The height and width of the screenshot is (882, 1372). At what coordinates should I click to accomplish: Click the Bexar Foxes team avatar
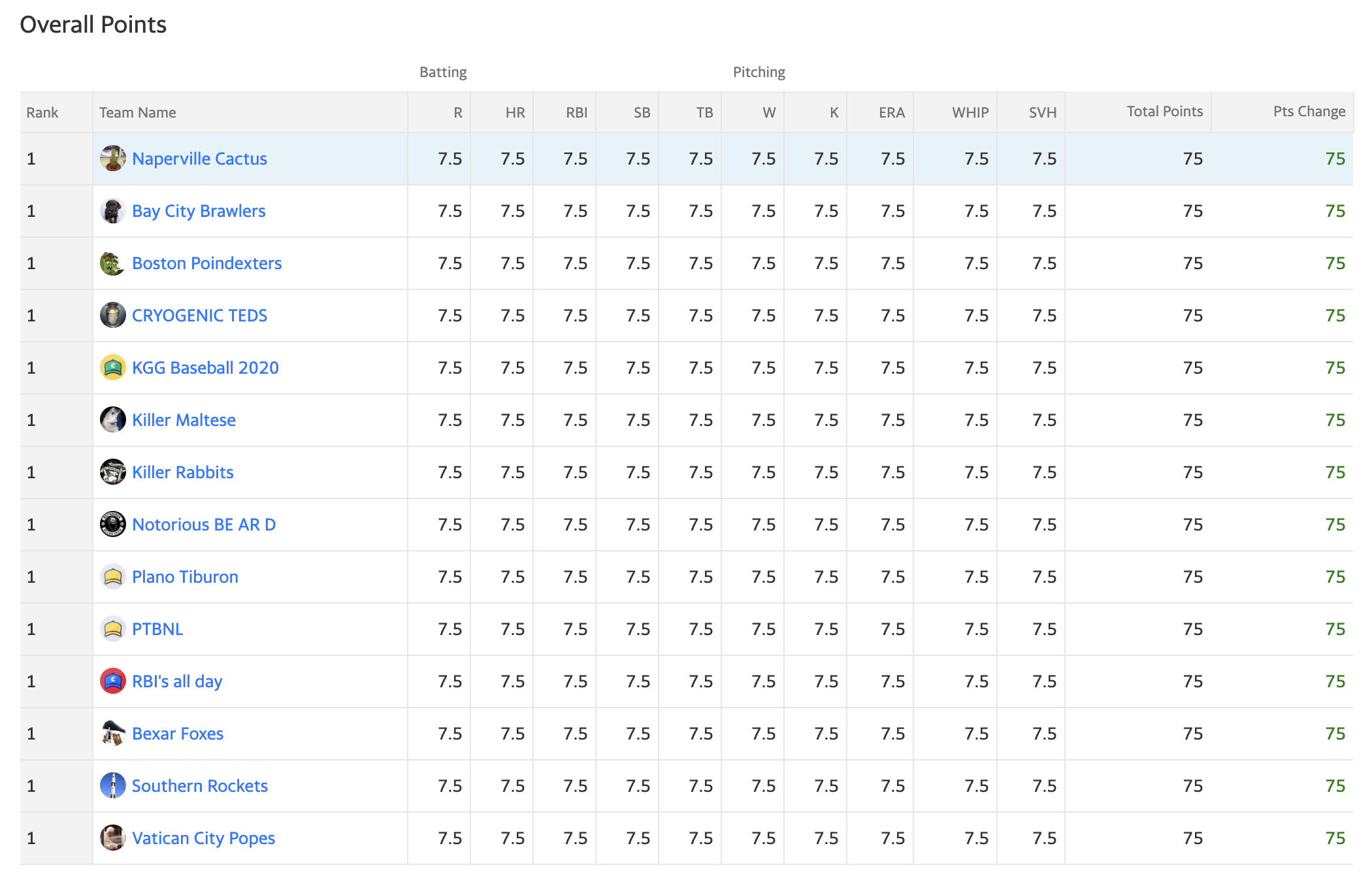click(113, 733)
